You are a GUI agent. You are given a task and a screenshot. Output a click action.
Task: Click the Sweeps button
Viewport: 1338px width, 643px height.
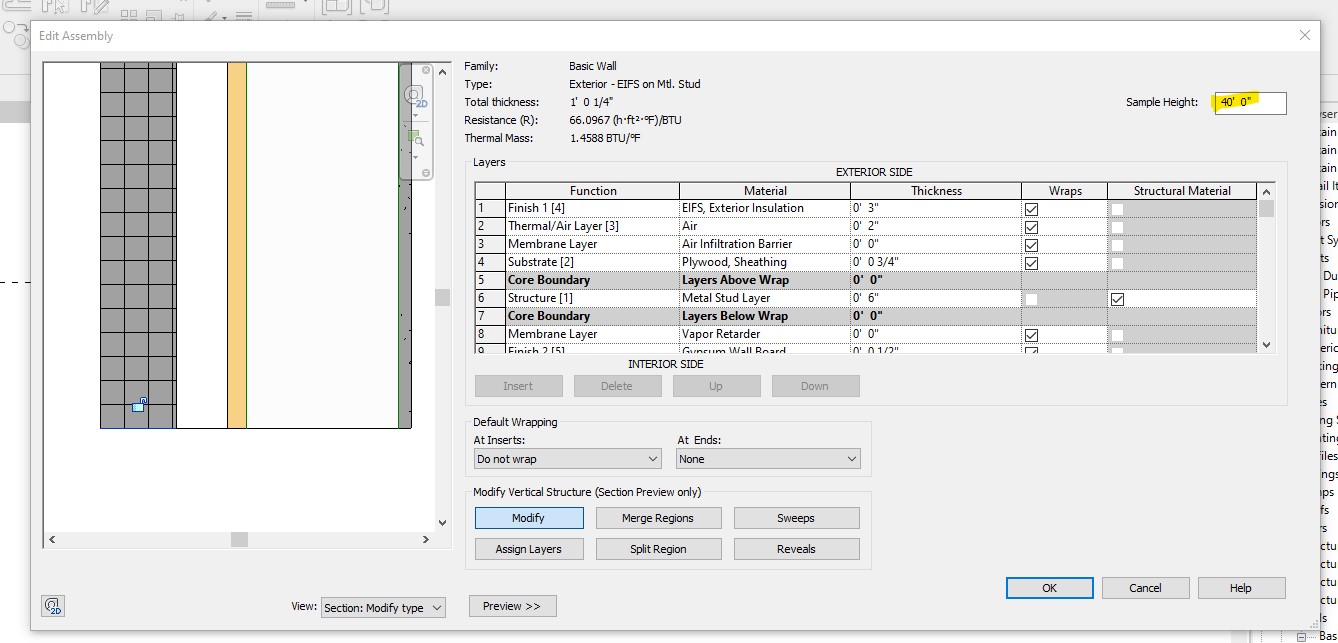796,518
